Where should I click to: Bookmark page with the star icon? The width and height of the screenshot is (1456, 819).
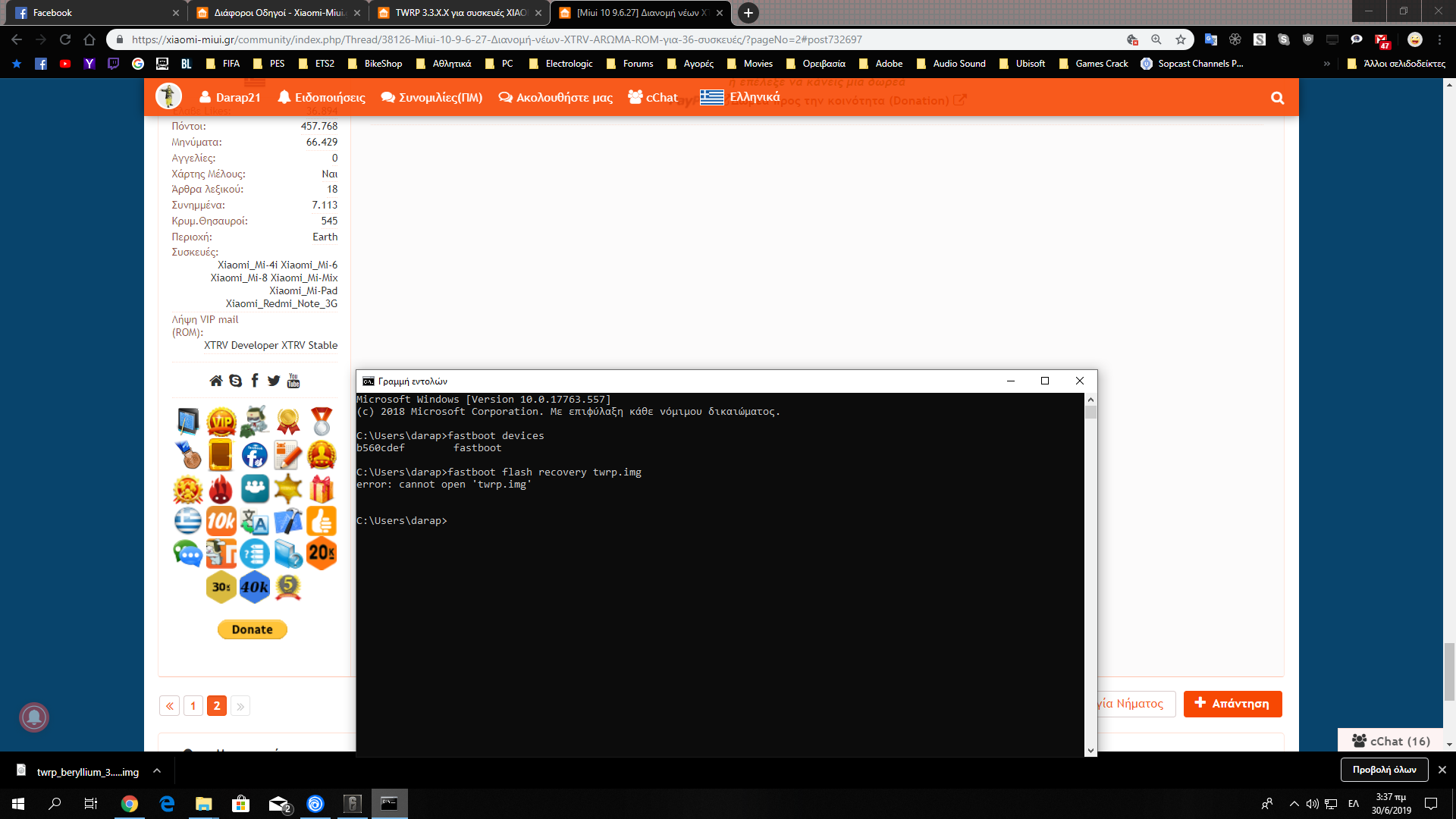[x=1181, y=39]
